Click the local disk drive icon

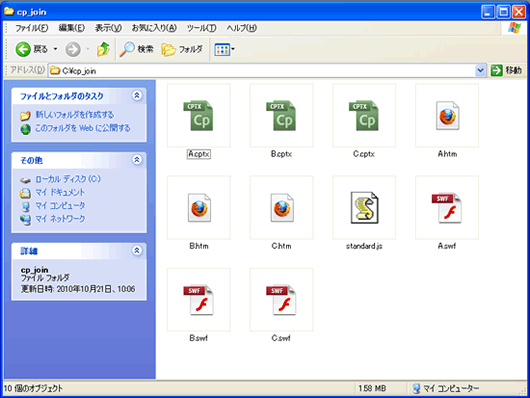[25, 180]
